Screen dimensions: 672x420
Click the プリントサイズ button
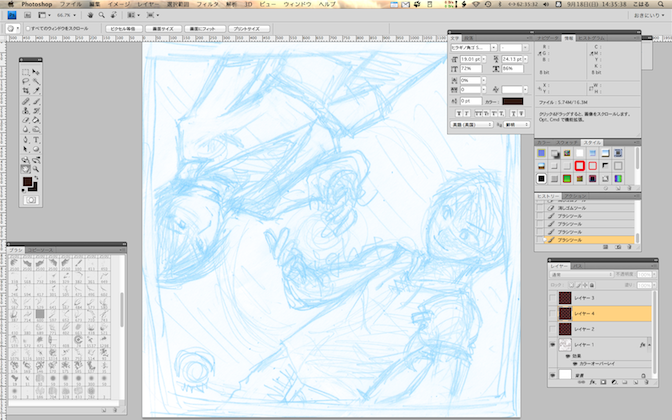pos(249,29)
